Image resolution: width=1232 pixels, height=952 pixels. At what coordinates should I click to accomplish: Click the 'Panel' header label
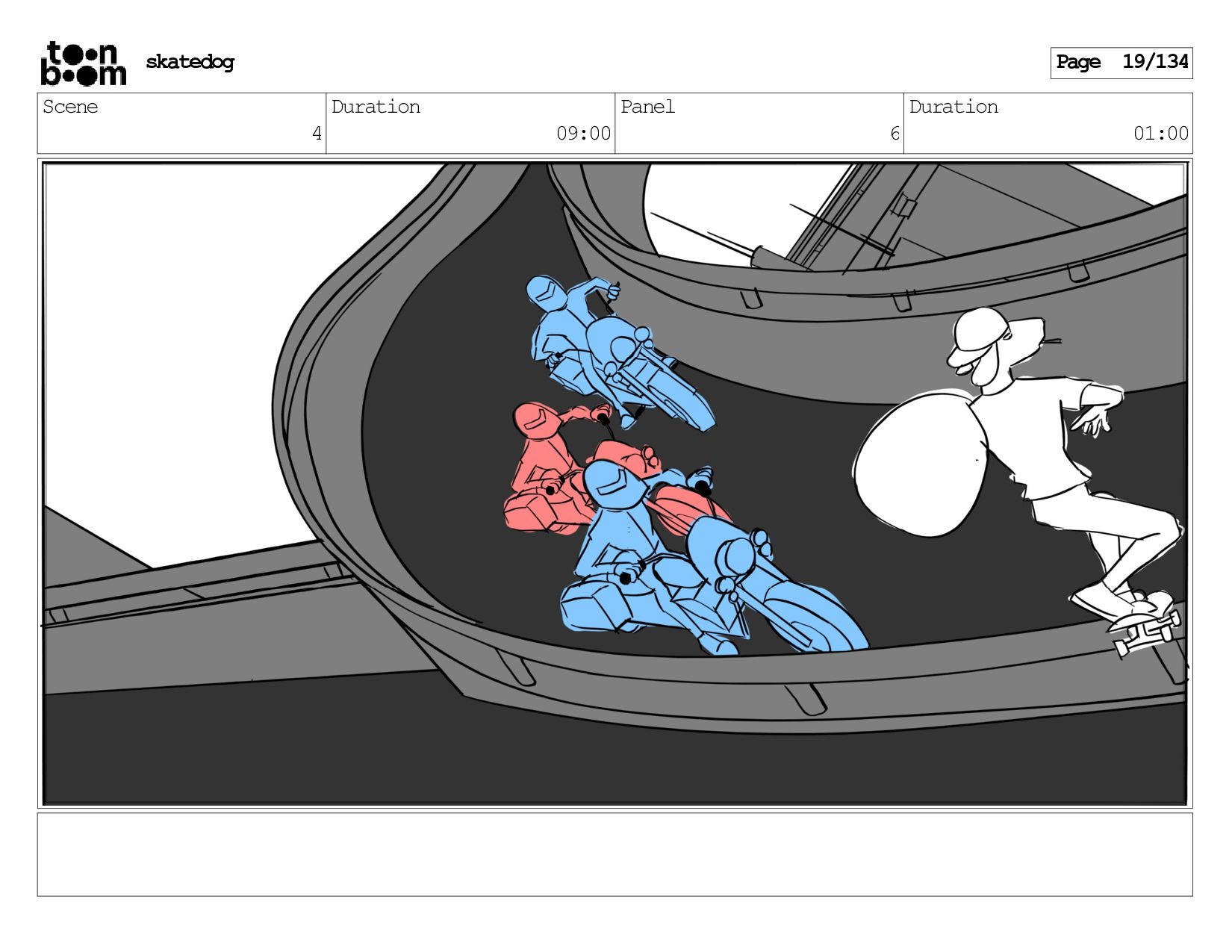[x=647, y=107]
